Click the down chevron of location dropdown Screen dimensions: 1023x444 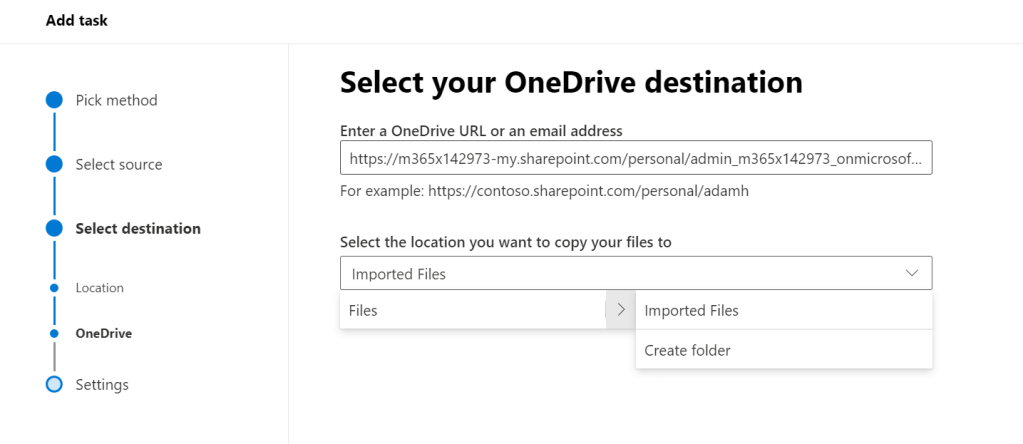point(911,273)
